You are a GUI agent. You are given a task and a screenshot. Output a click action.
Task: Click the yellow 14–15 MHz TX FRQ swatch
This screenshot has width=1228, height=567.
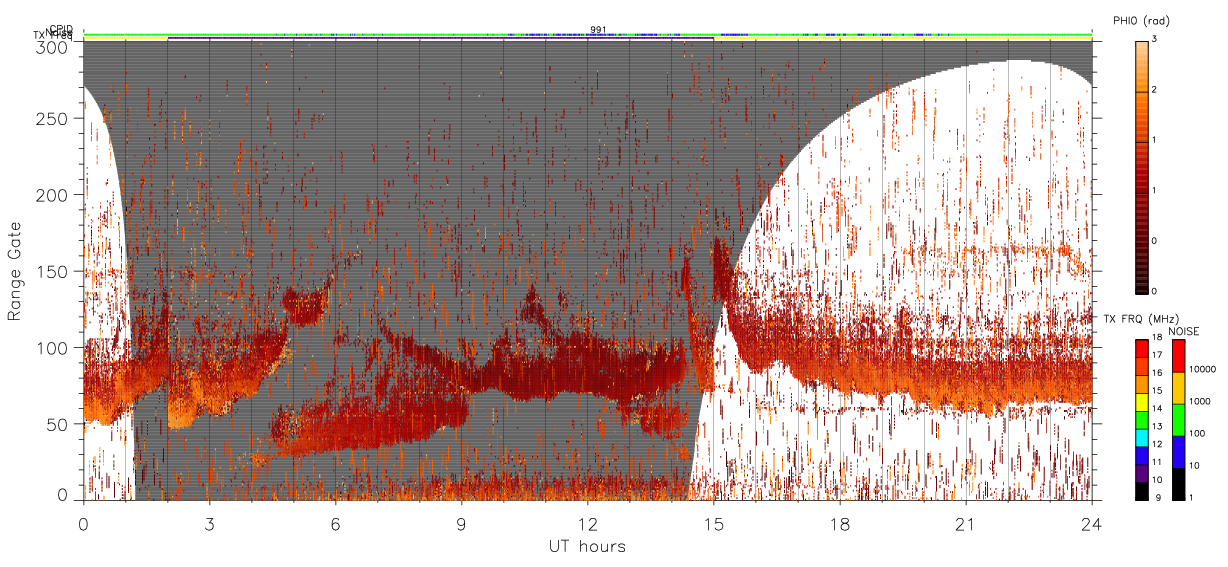point(1142,402)
